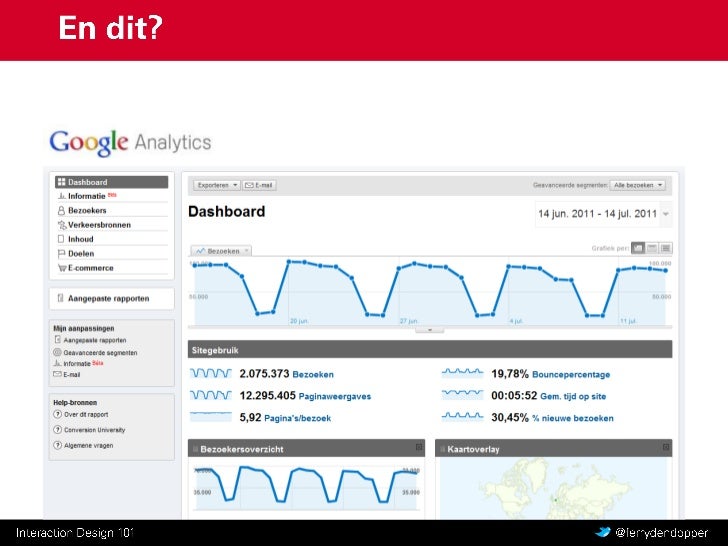This screenshot has width=728, height=546.
Task: Open the Bezoeken metric link
Action: 313,374
